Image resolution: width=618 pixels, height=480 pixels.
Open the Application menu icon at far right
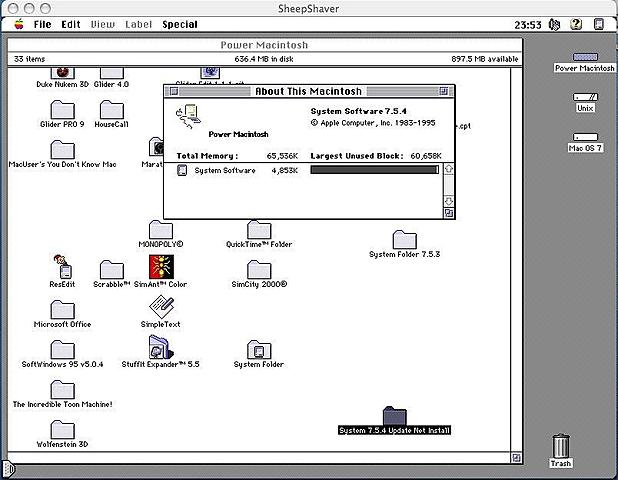tap(598, 24)
